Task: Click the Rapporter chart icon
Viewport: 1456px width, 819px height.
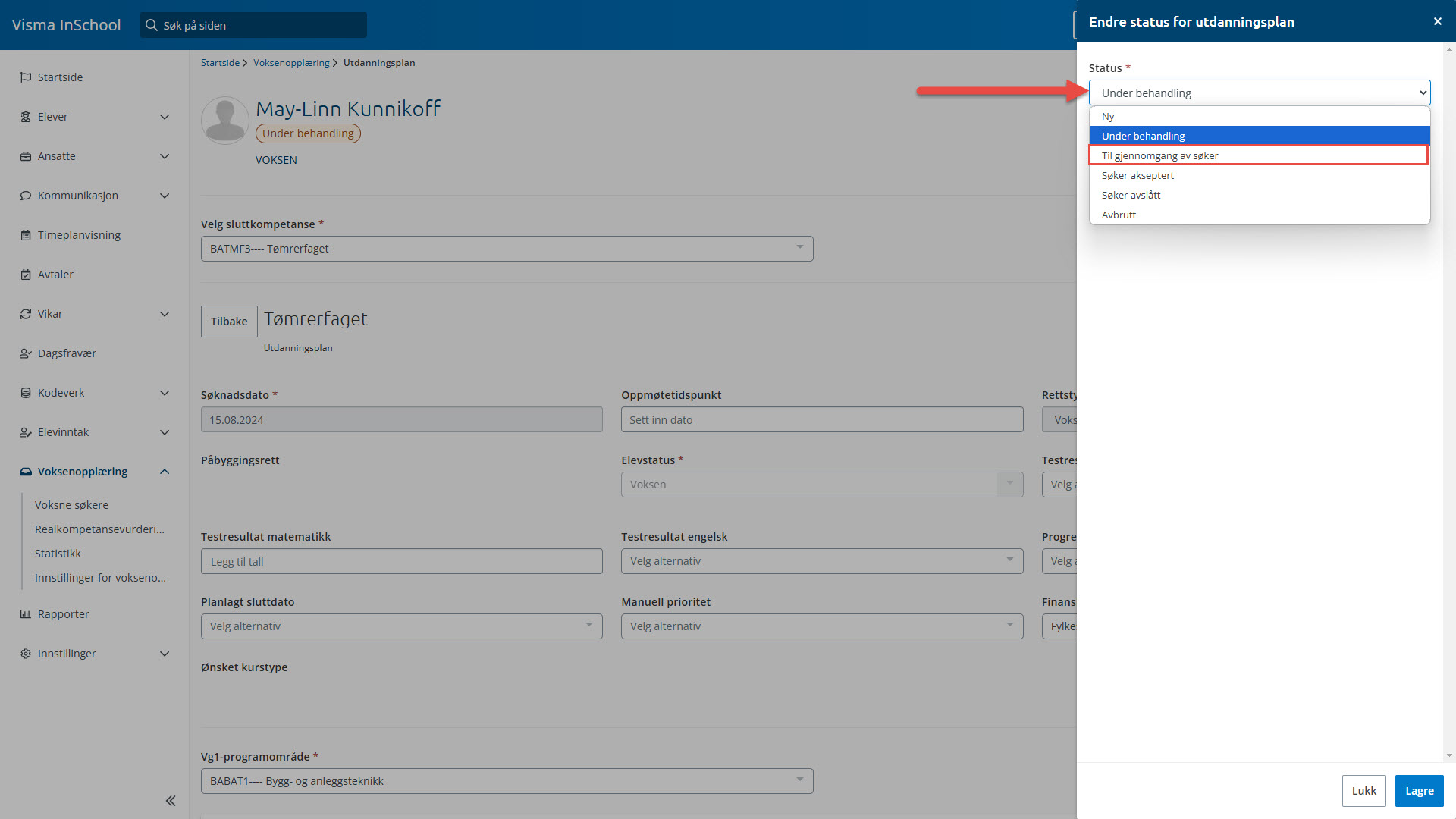Action: (26, 614)
